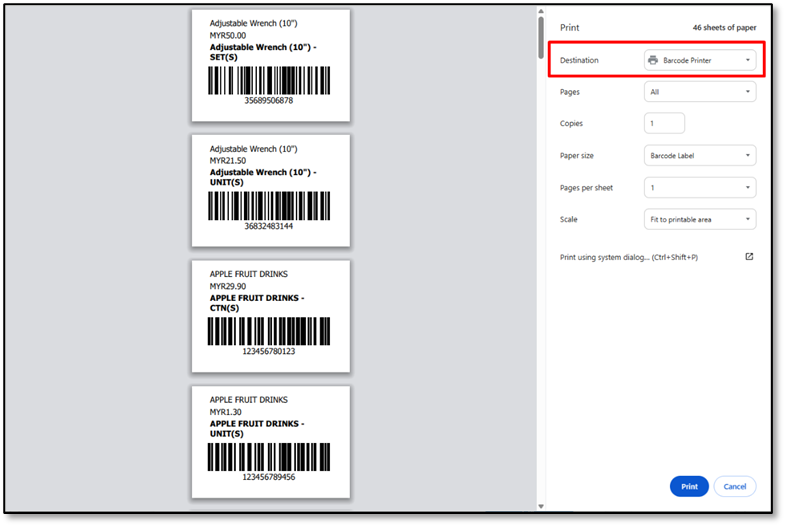Screen dimensions: 786x526
Task: Select the Adjustable Wrench SET(S) label page
Action: point(271,66)
